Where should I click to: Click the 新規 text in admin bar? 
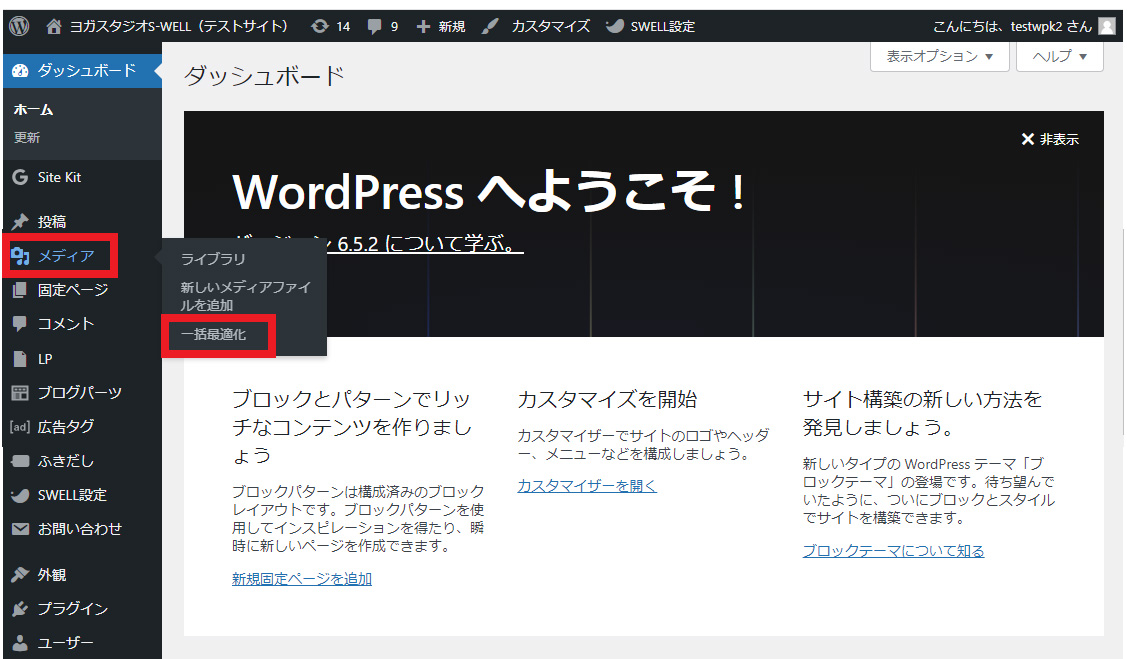click(x=451, y=27)
